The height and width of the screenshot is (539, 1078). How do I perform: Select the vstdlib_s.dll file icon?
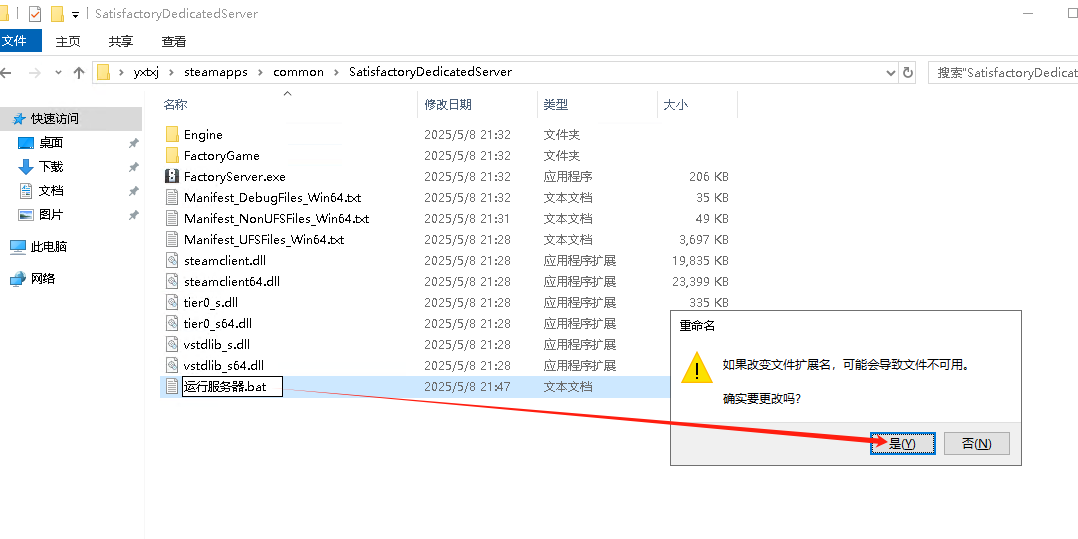(172, 344)
